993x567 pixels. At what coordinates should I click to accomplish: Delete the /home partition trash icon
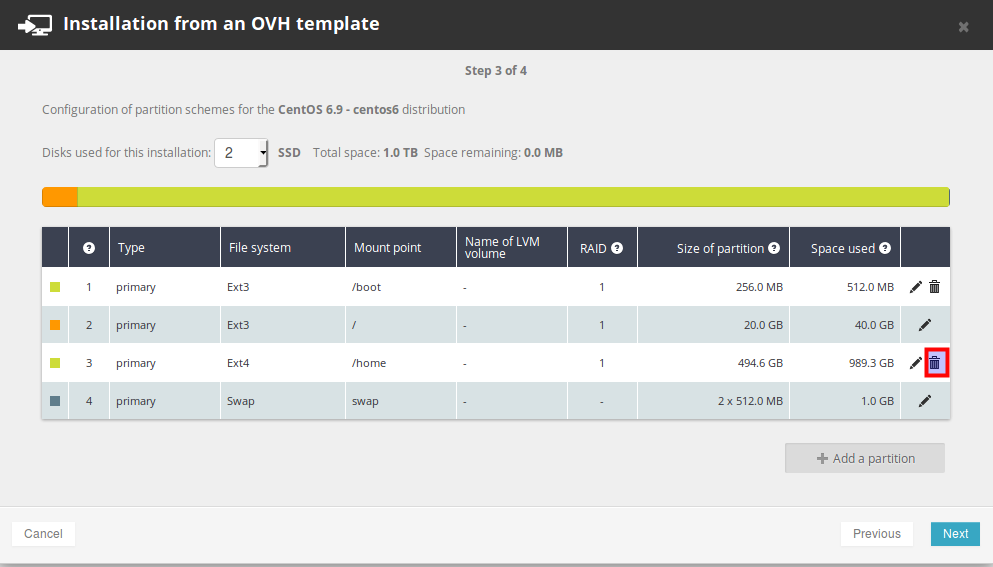click(935, 363)
